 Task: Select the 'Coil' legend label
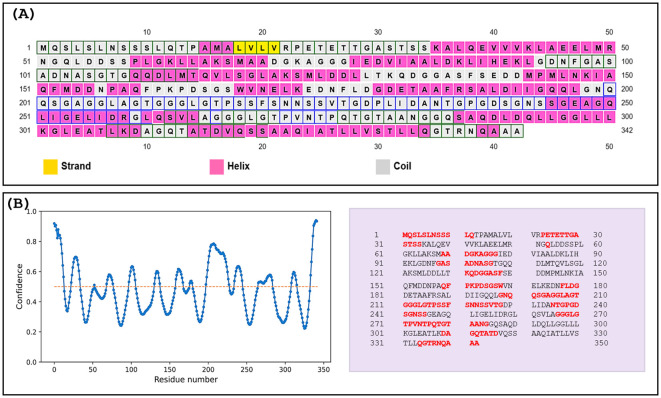(402, 166)
